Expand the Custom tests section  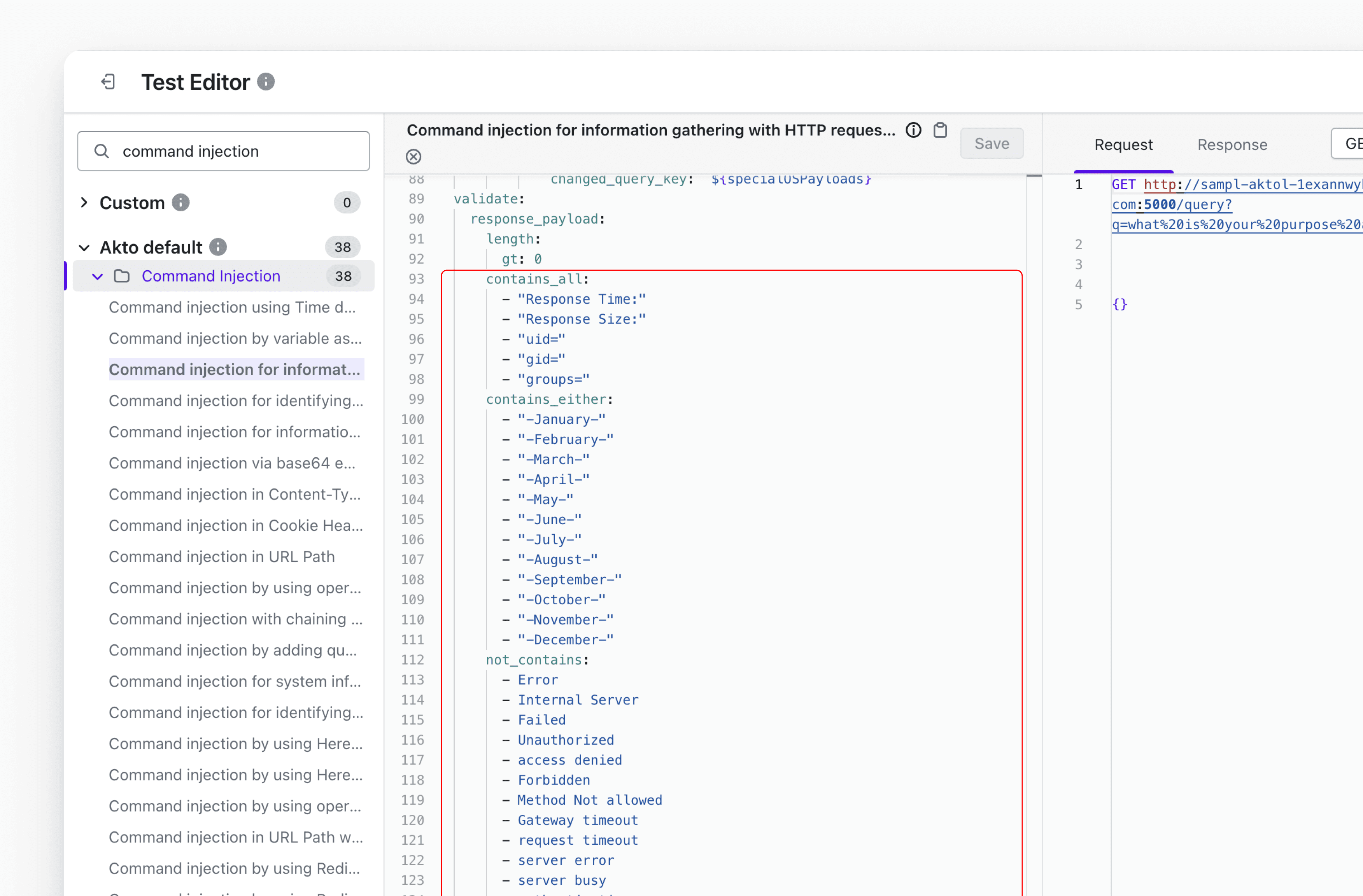click(84, 202)
